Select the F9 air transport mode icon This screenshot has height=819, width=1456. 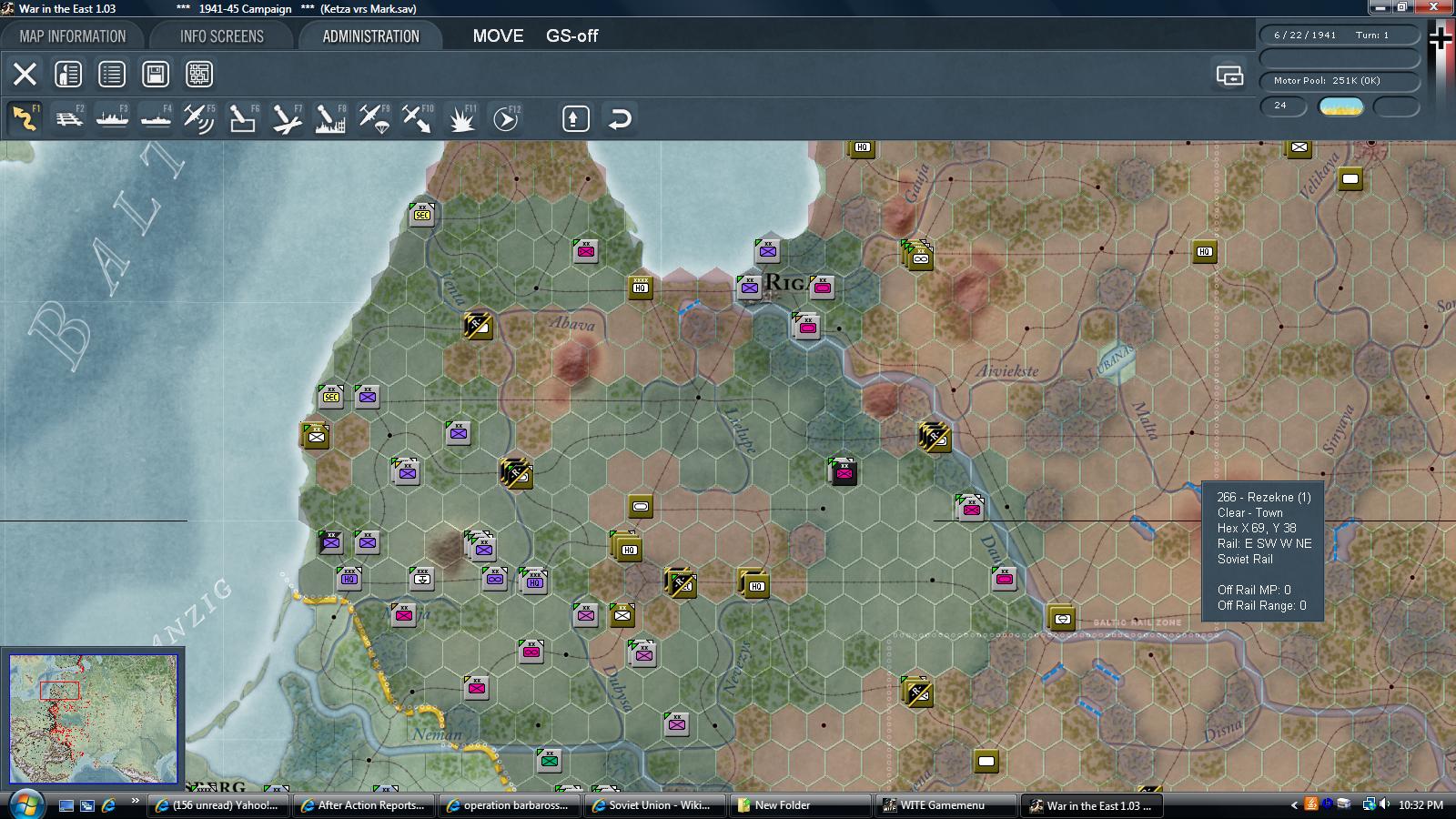374,118
